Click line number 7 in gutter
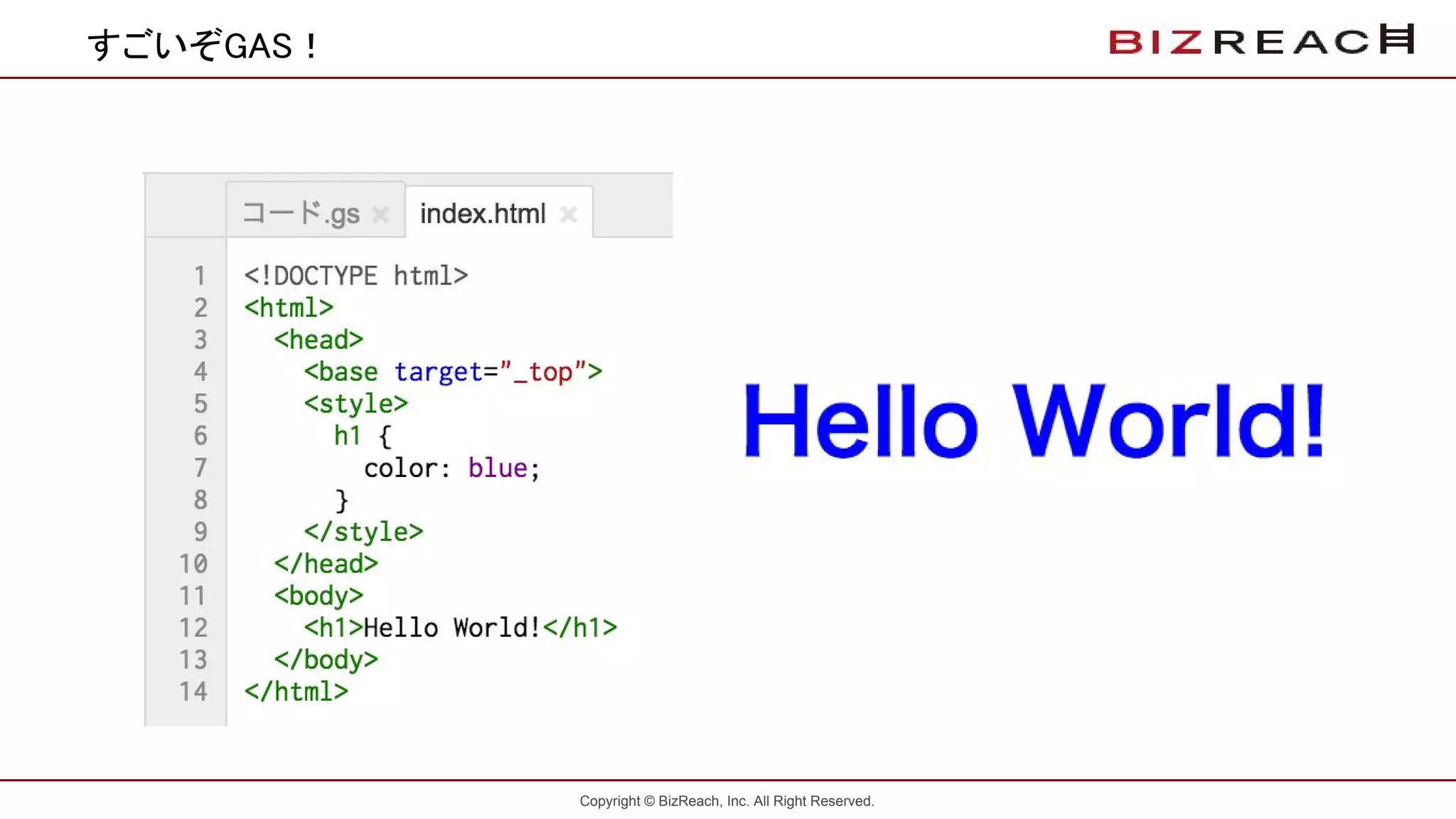 coord(200,468)
